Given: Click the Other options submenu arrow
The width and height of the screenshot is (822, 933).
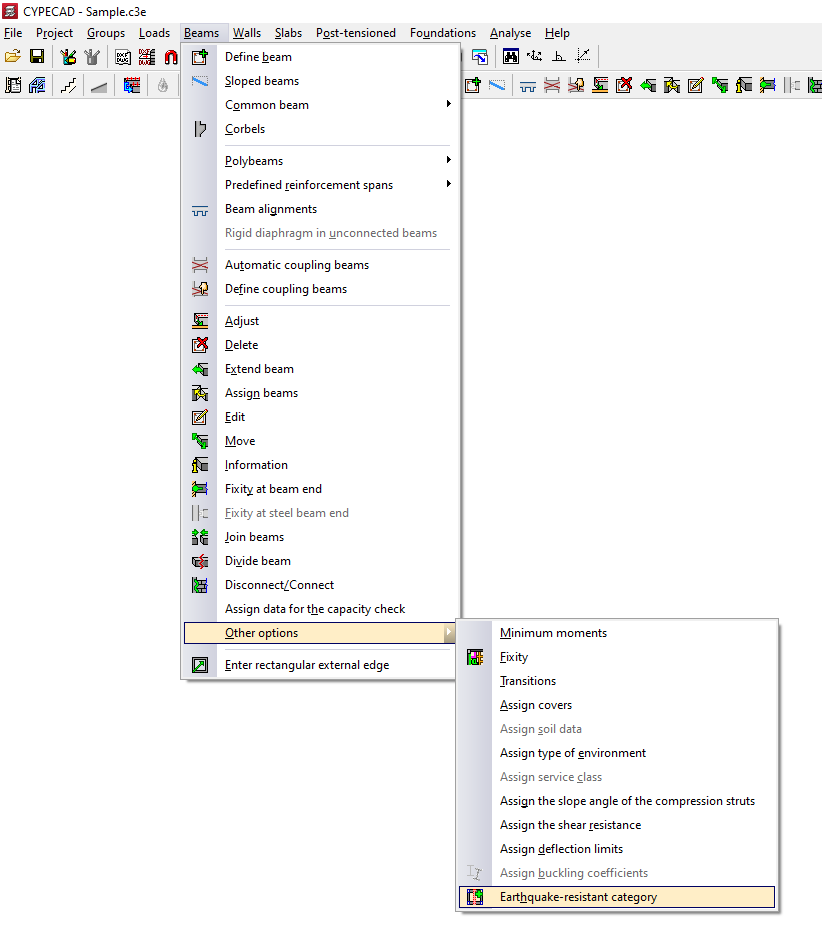Looking at the screenshot, I should pyautogui.click(x=449, y=633).
